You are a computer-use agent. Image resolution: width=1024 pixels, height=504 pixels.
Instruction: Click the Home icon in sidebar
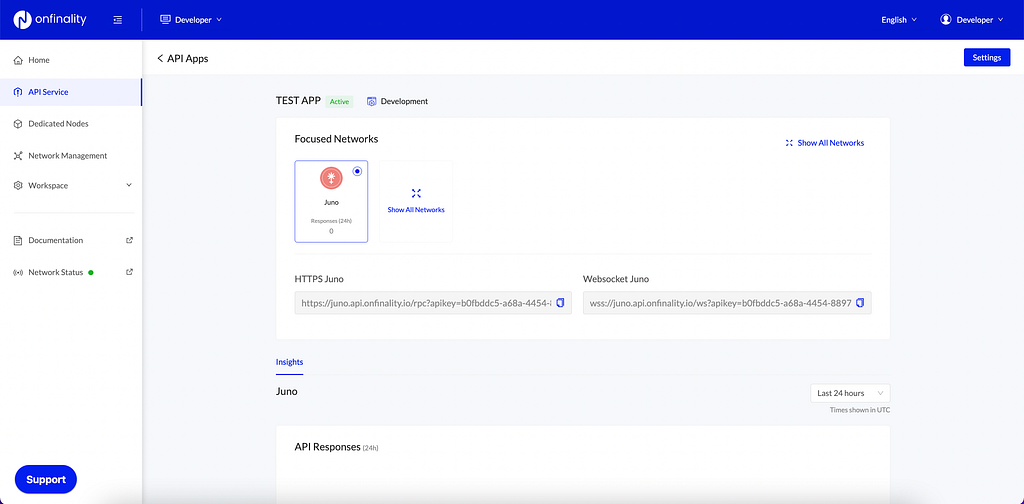(x=18, y=60)
